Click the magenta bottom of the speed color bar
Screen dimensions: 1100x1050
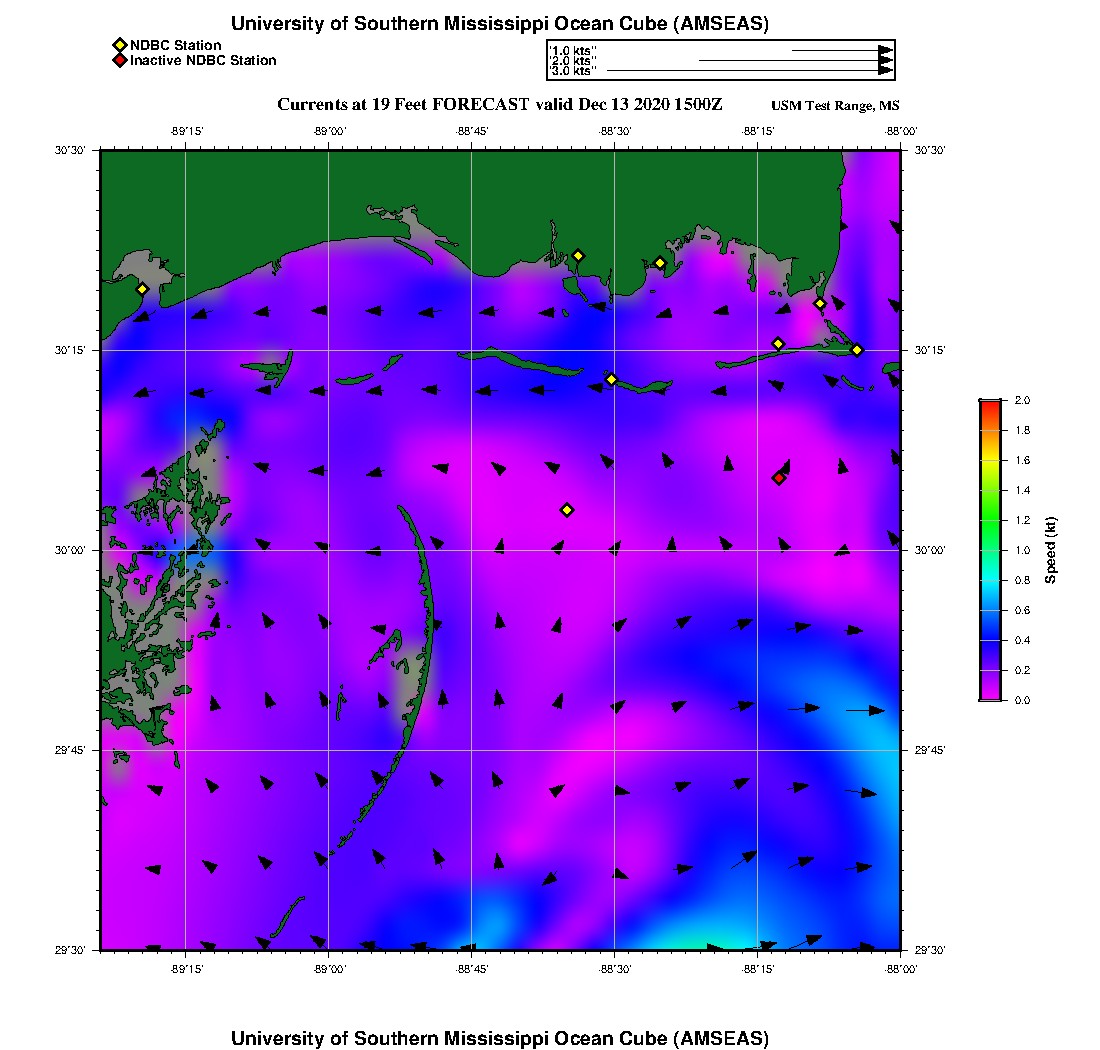pos(990,694)
